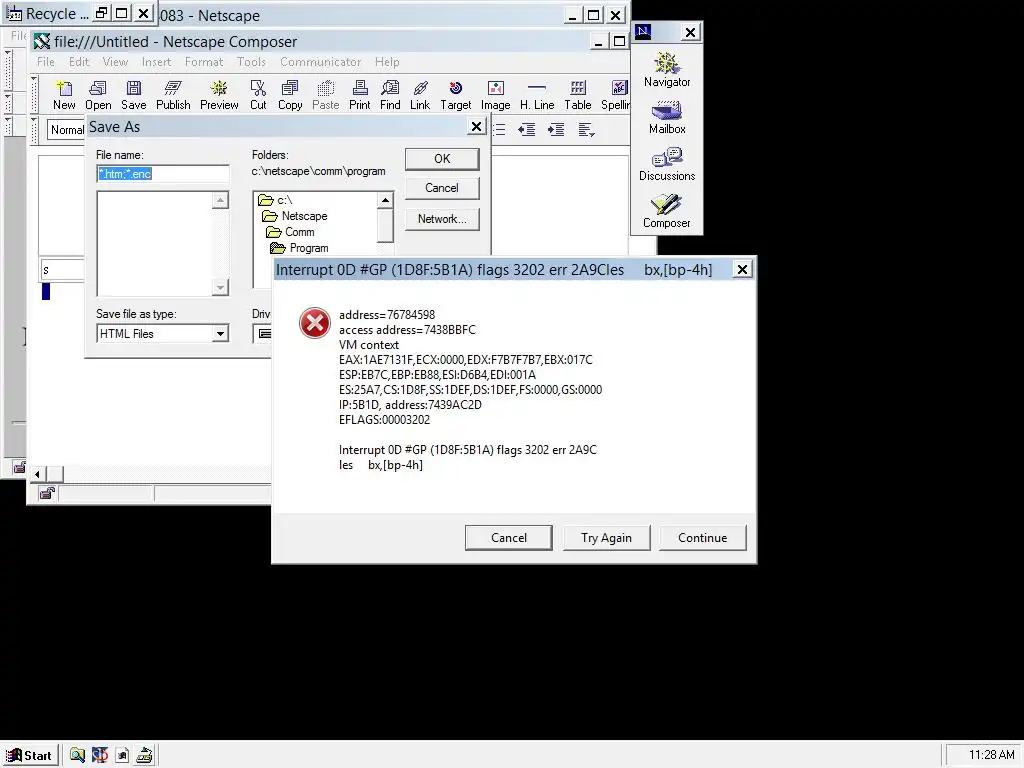1024x768 pixels.
Task: Open Discussions from the component bar
Action: (667, 164)
